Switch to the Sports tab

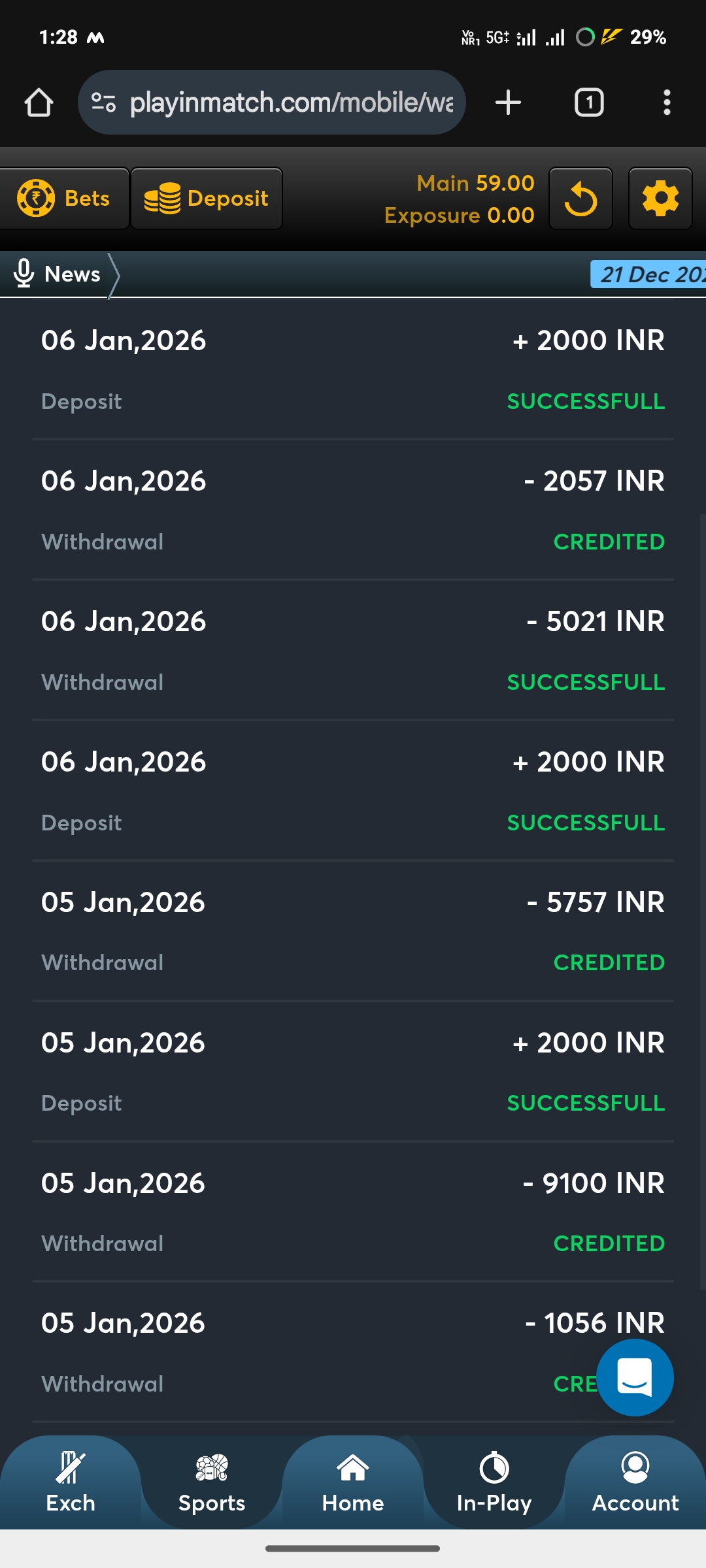tap(212, 1483)
